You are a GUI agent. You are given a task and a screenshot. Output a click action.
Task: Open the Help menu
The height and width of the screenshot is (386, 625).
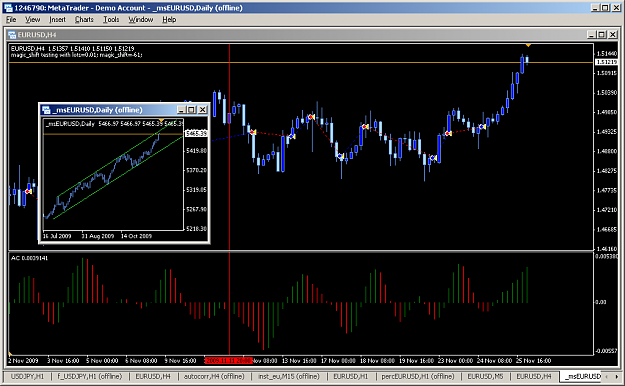click(x=169, y=20)
